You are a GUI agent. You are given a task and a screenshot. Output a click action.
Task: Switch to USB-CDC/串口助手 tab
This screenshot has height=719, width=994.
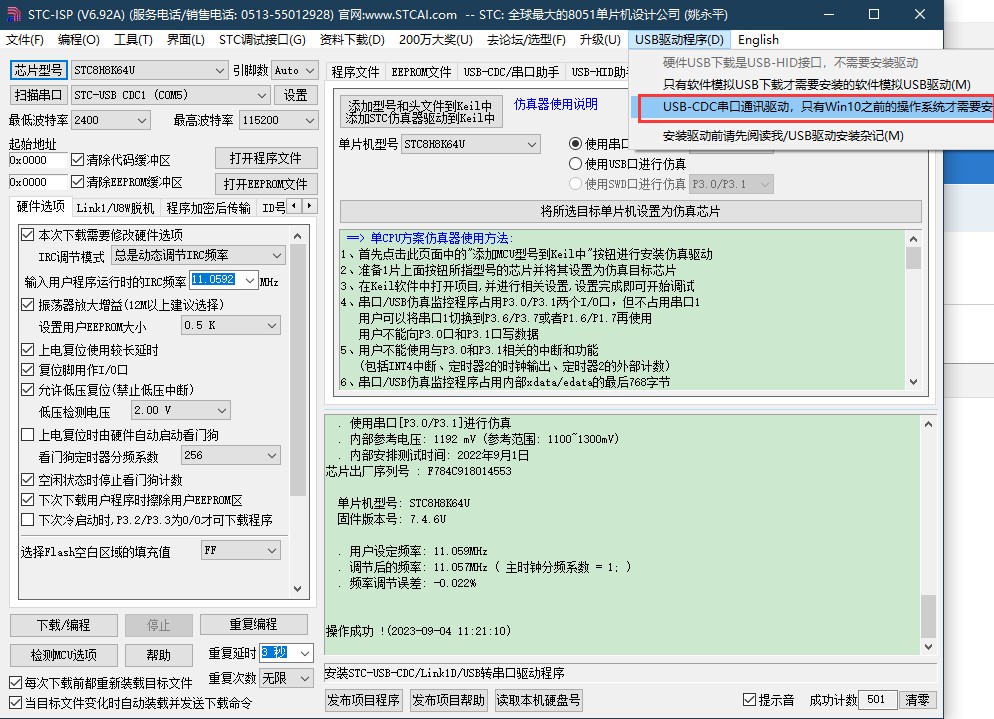[511, 72]
